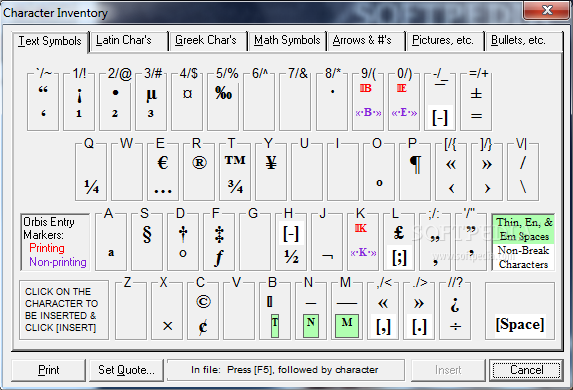Viewport: 573px width, 390px height.
Task: Select the purple «·E·» non-printing marker
Action: coord(404,113)
